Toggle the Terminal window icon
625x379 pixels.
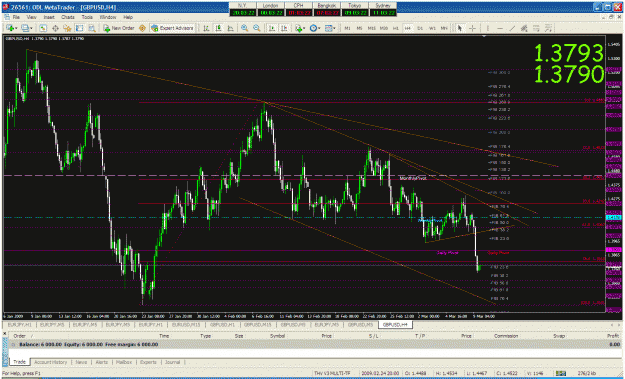pyautogui.click(x=79, y=28)
